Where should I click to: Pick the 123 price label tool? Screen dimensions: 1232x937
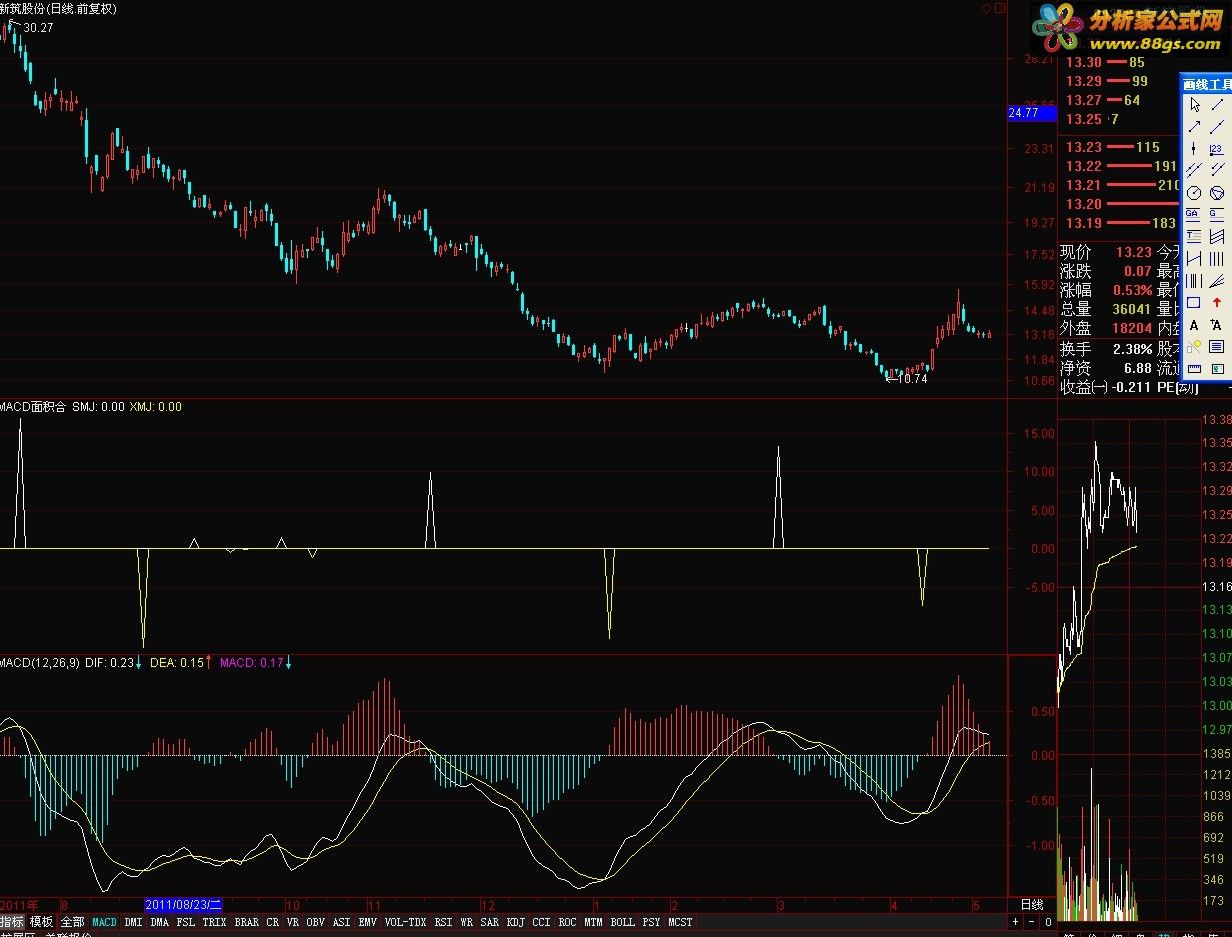click(x=1217, y=148)
